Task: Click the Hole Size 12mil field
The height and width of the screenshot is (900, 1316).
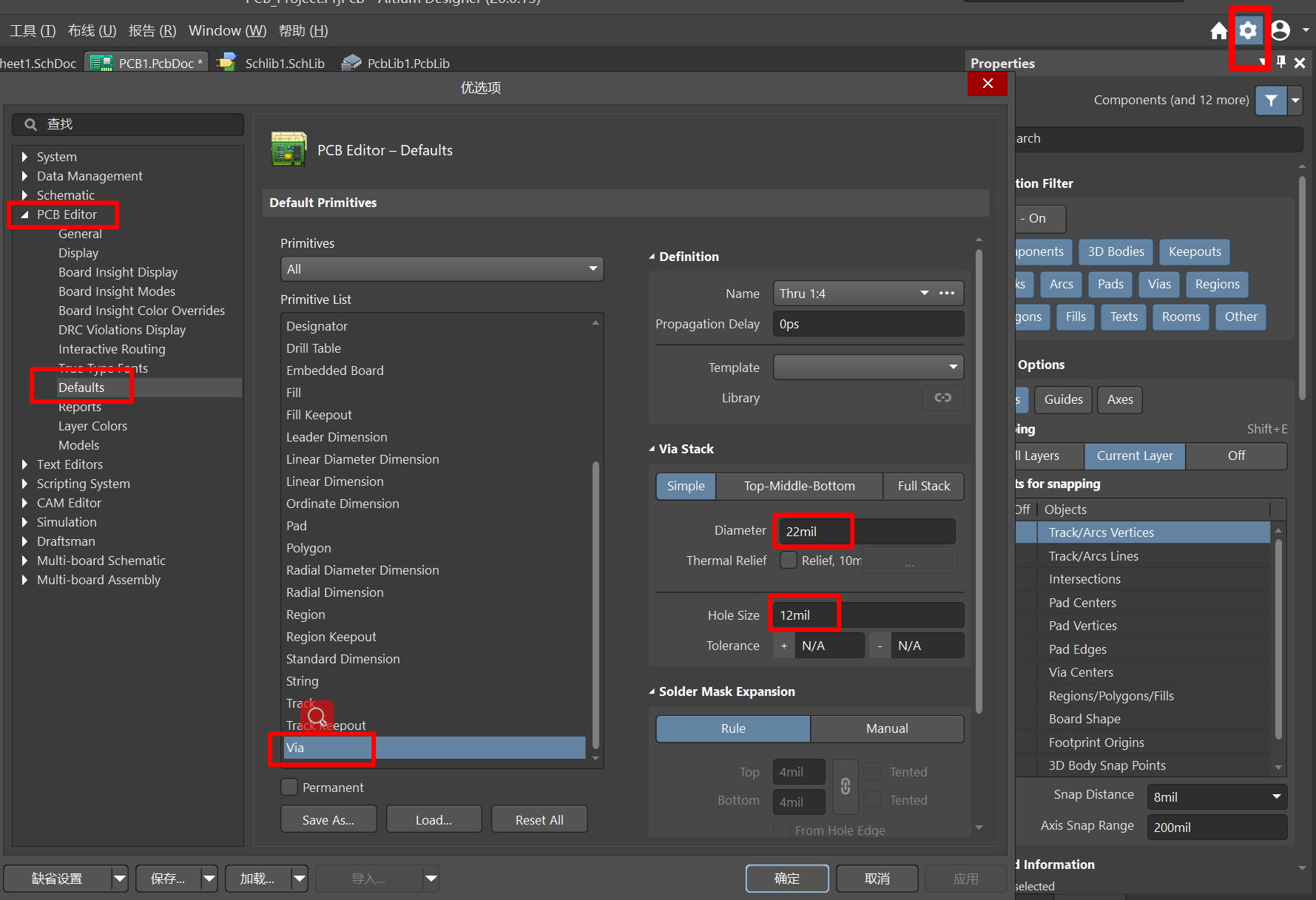Action: [868, 615]
